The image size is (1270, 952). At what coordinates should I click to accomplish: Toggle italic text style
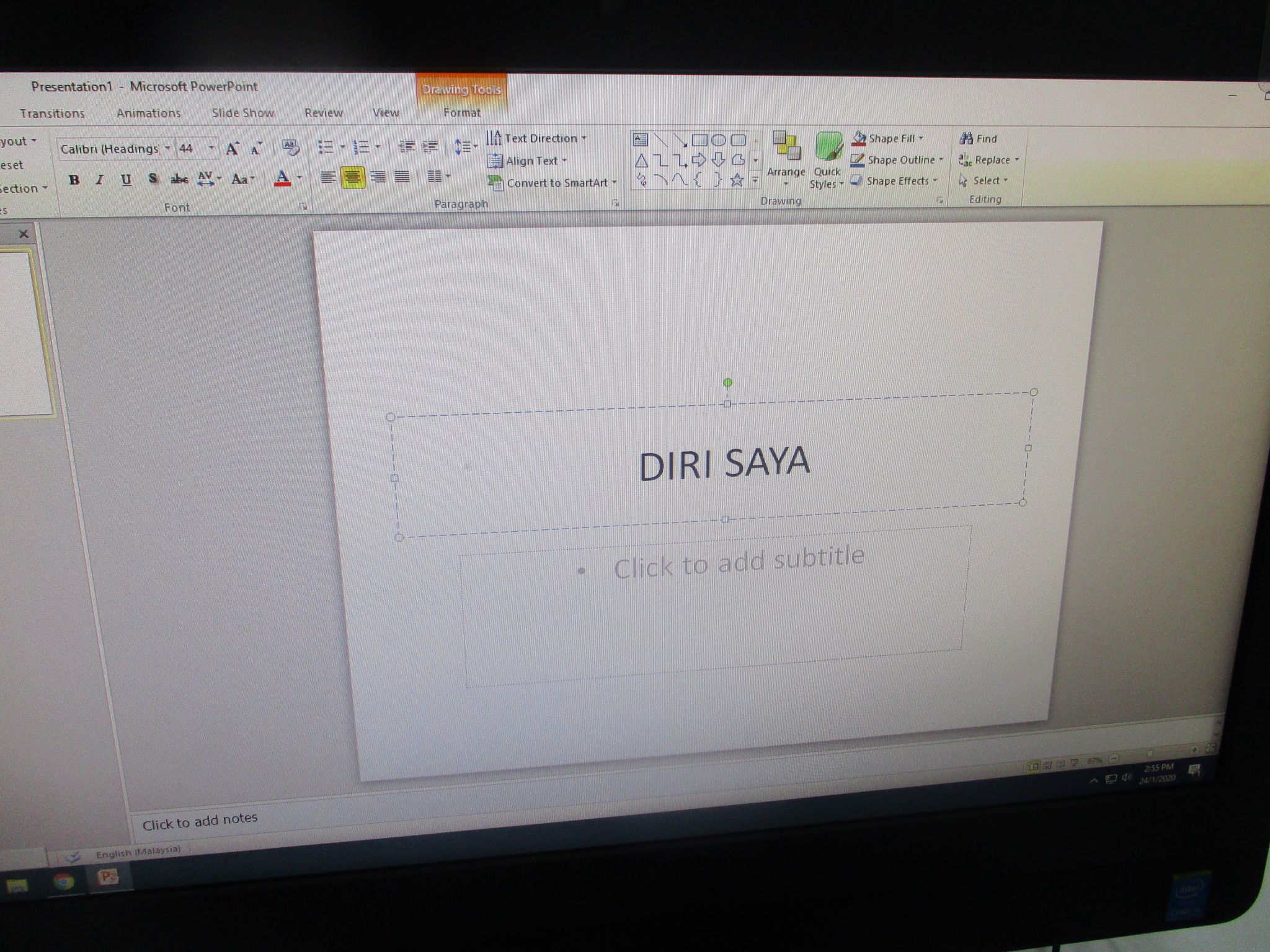click(99, 180)
